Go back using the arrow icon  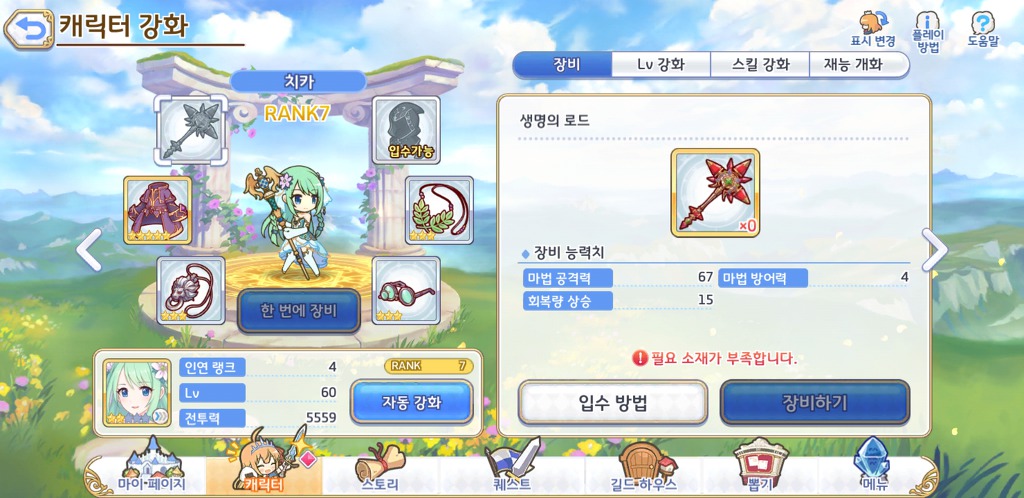[x=29, y=29]
